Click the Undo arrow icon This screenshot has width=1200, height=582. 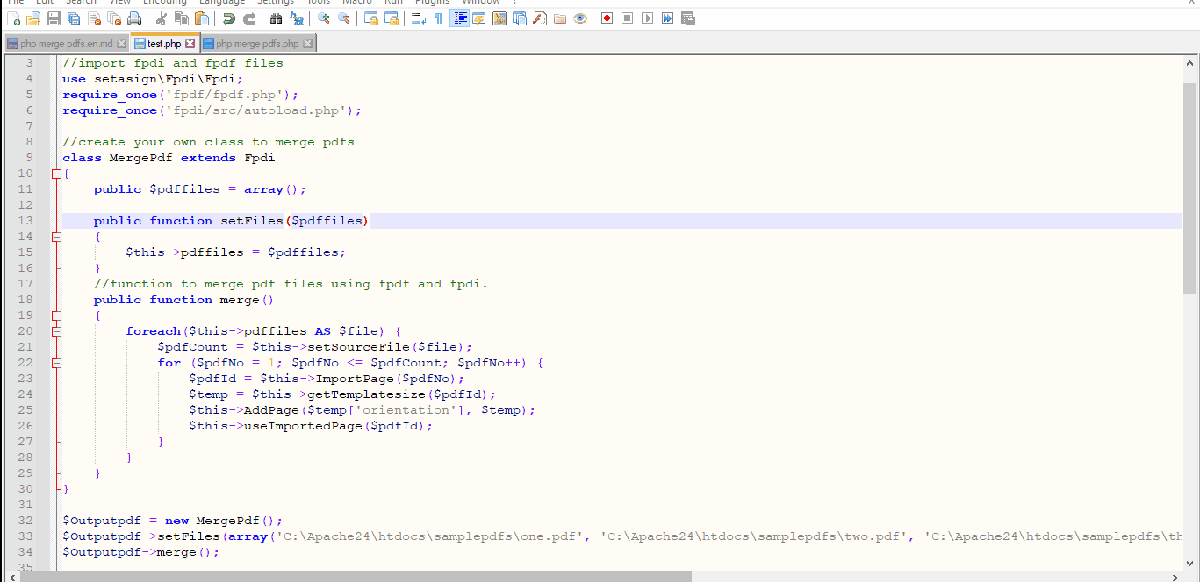pyautogui.click(x=227, y=17)
